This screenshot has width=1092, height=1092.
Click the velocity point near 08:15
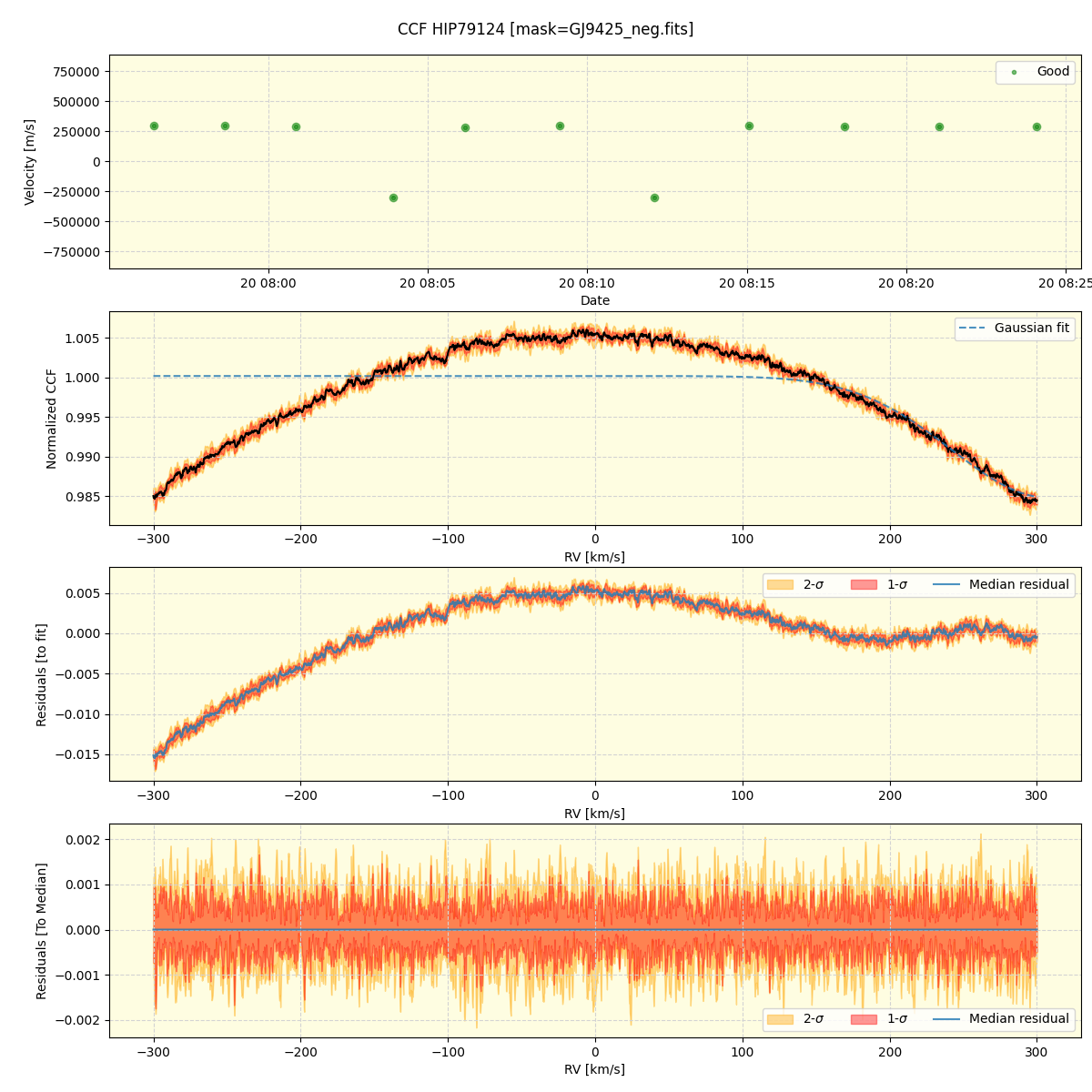coord(749,126)
